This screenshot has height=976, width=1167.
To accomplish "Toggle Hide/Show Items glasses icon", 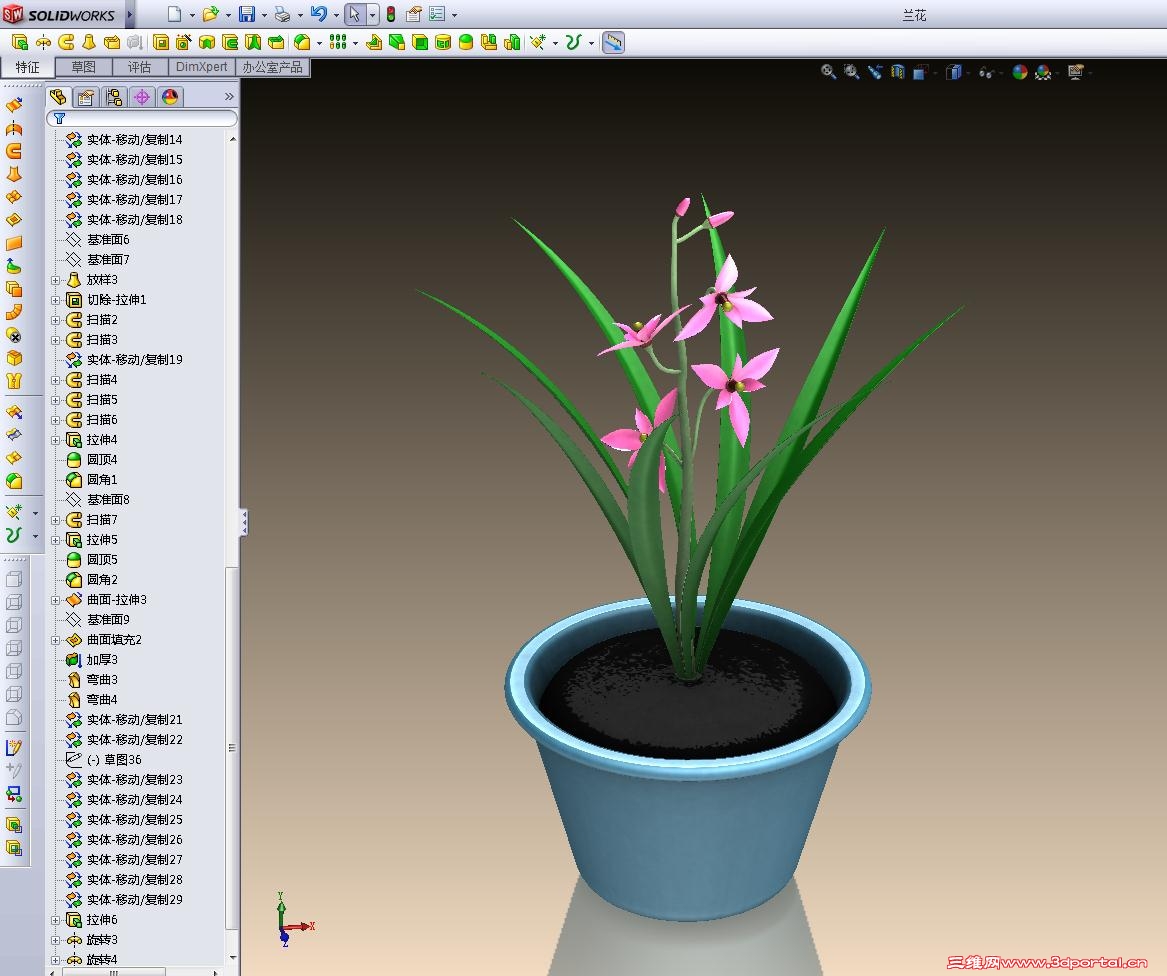I will point(986,72).
